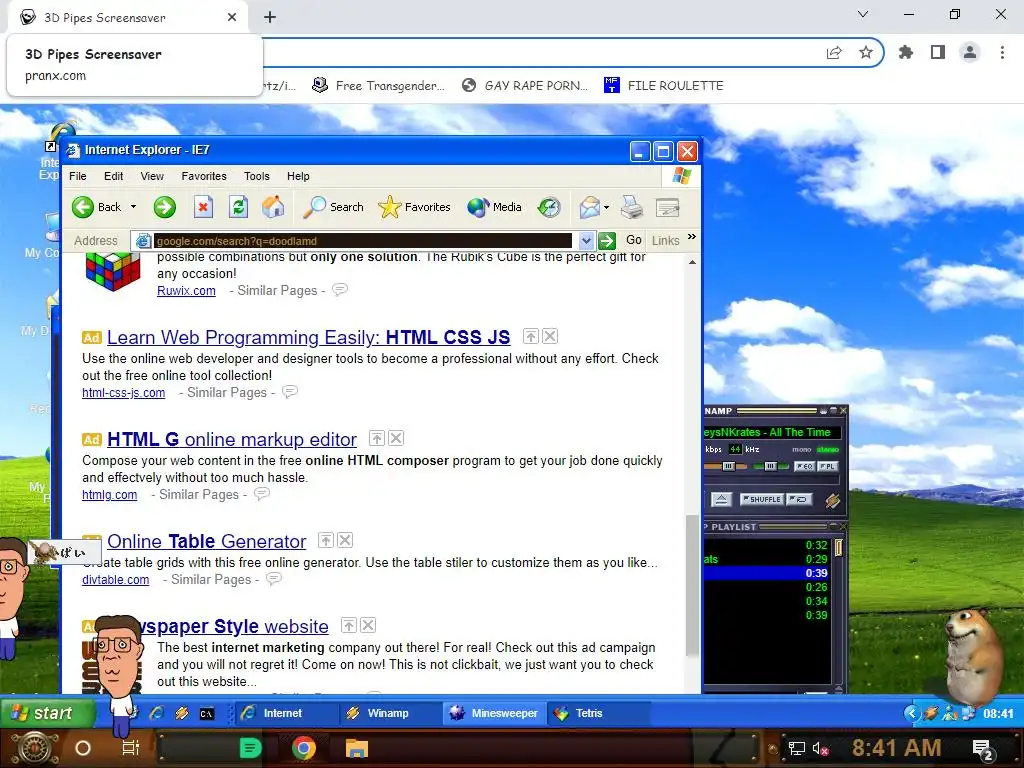Expand the Links toolbar chevron
This screenshot has height=768, width=1024.
click(x=692, y=236)
